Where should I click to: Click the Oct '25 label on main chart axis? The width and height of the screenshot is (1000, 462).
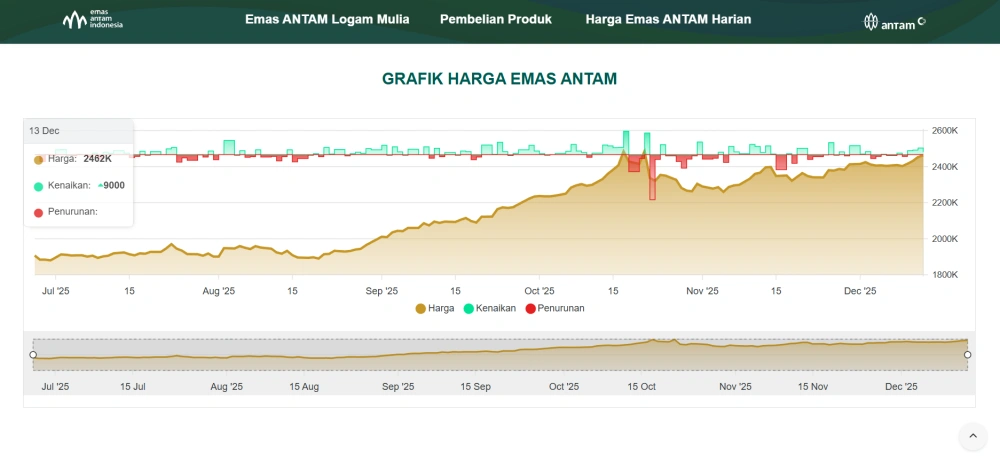pyautogui.click(x=540, y=291)
